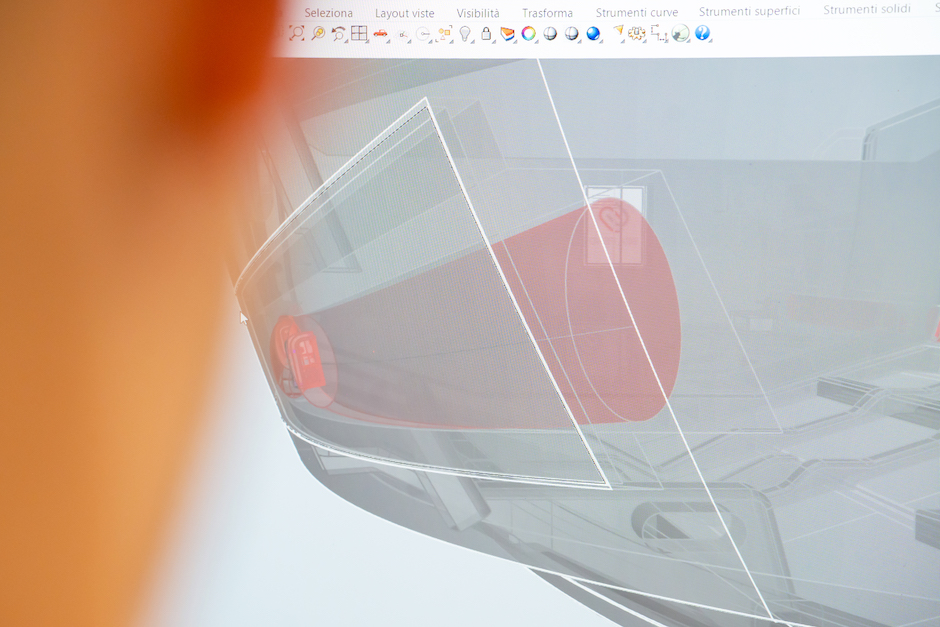
Task: Click the Hide objects lightbulb icon
Action: [465, 34]
